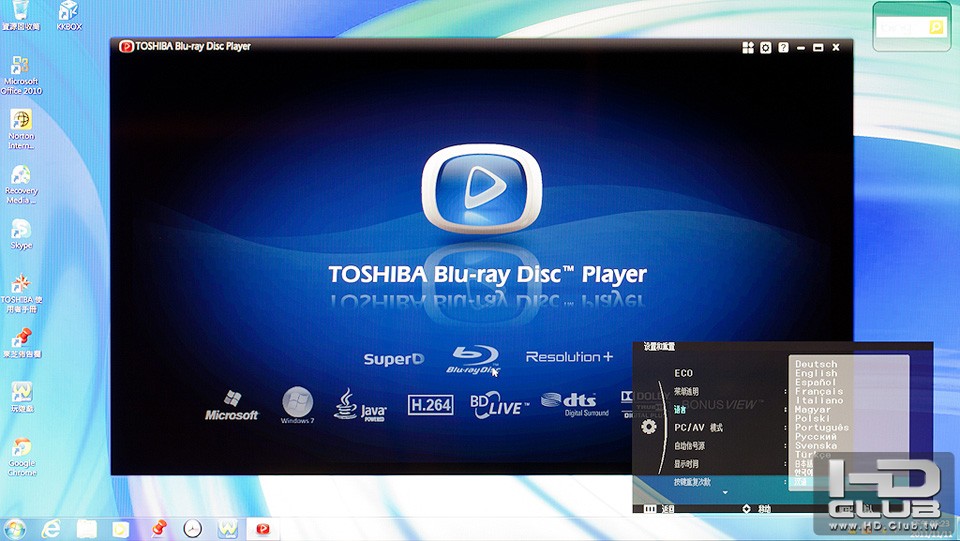Minimize the TOSHIBA Blu-ray Disc Player window
This screenshot has width=960, height=541.
point(801,48)
